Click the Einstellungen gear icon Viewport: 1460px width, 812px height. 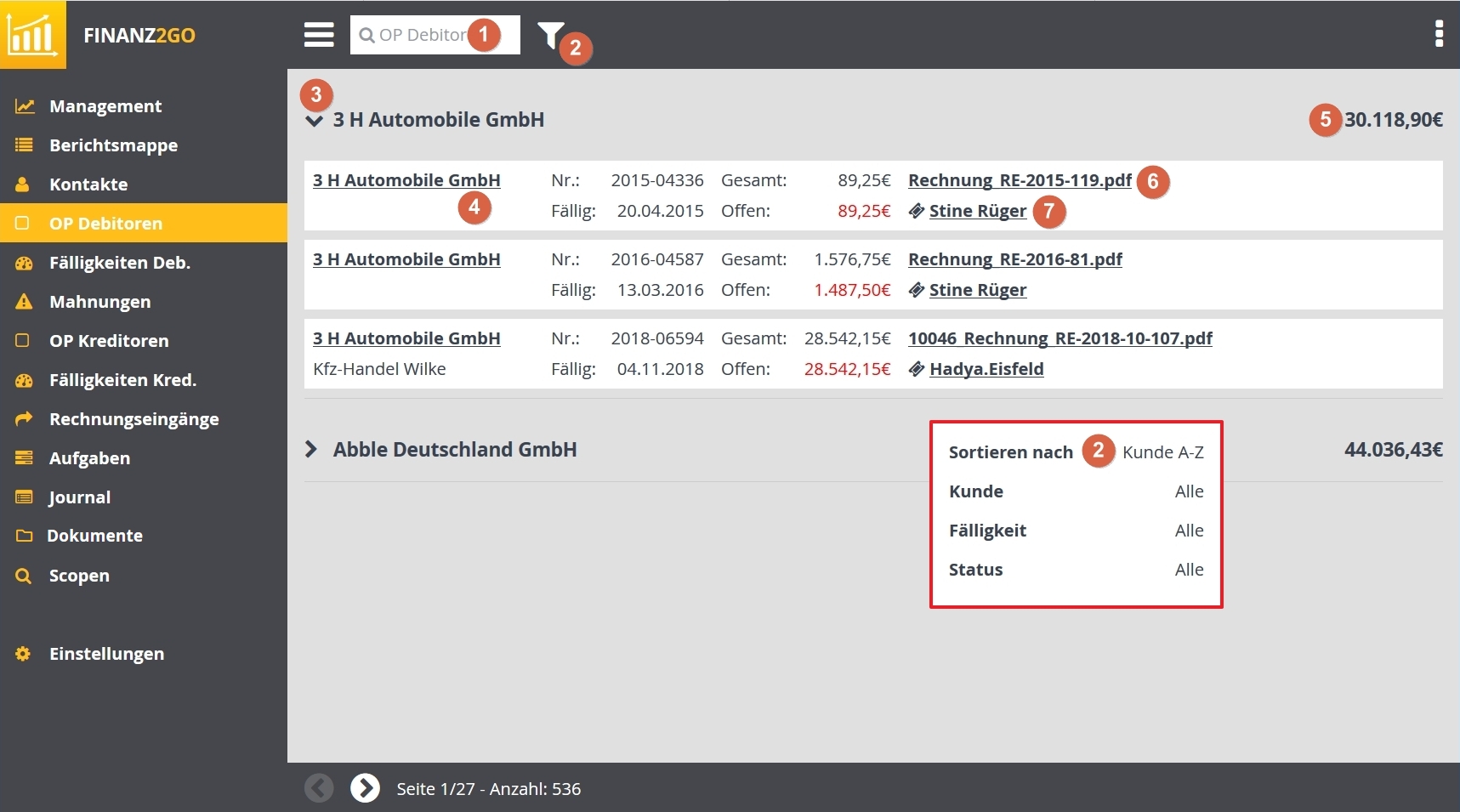tap(23, 654)
